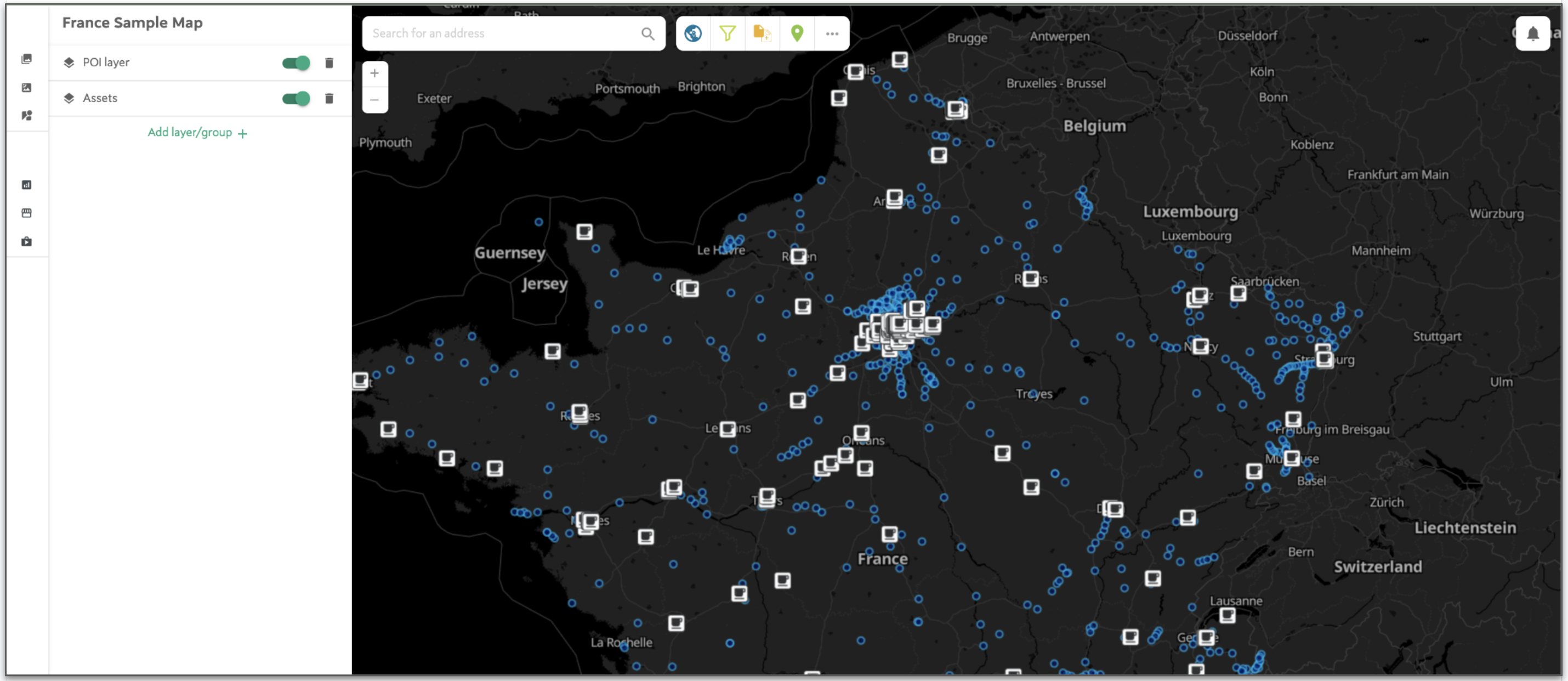Click the Luxembourg country label
This screenshot has width=1568, height=681.
point(1190,211)
